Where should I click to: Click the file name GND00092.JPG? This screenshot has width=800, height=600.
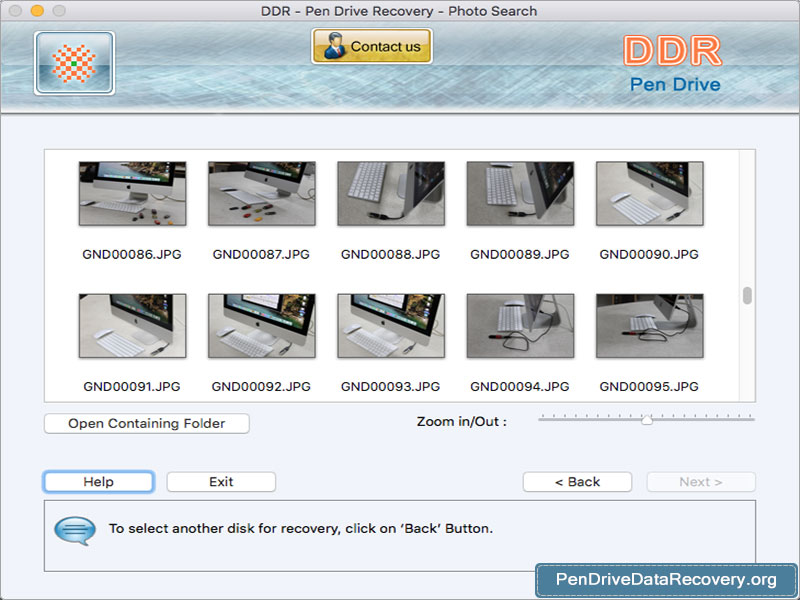point(261,386)
